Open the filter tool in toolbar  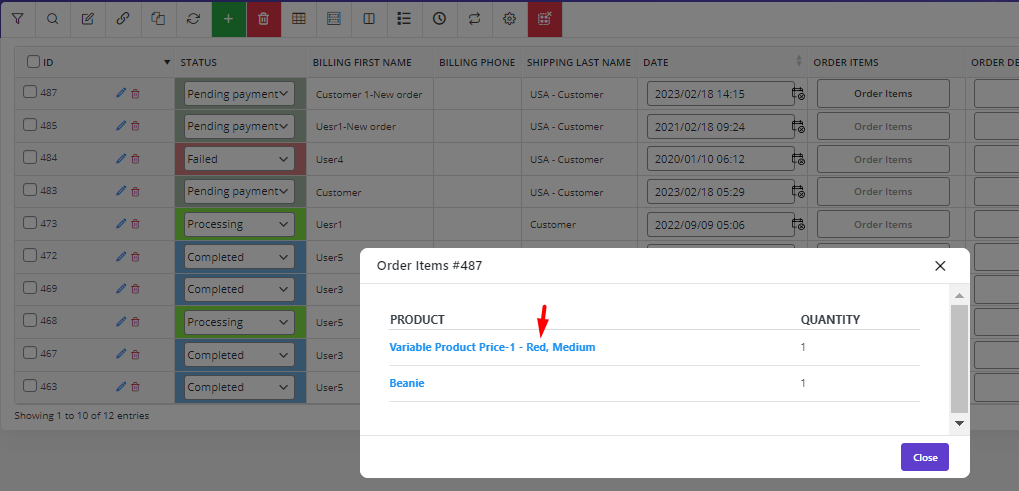click(18, 19)
